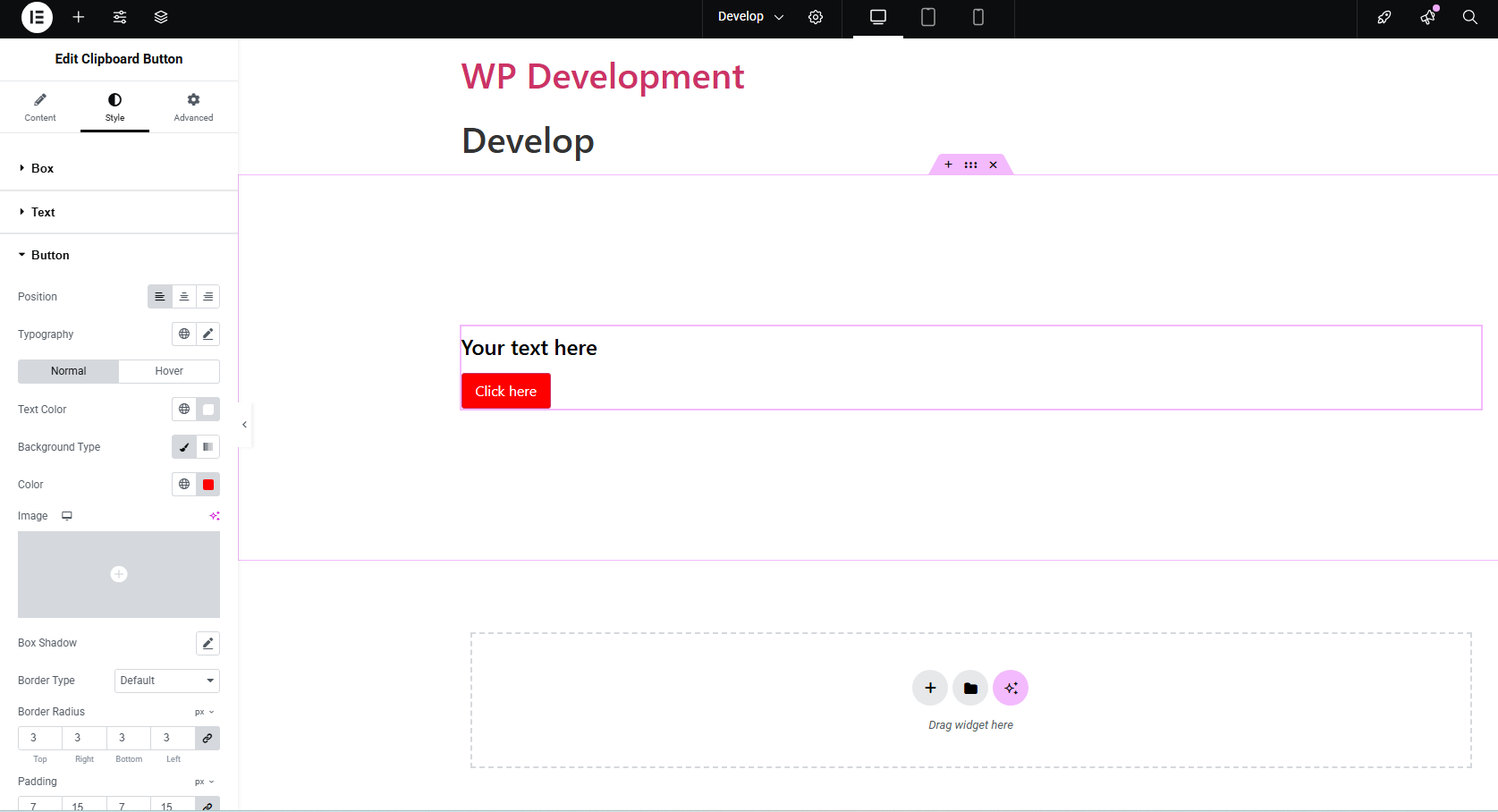Open Box Shadow settings via pencil icon
Image resolution: width=1498 pixels, height=812 pixels.
pyautogui.click(x=207, y=643)
